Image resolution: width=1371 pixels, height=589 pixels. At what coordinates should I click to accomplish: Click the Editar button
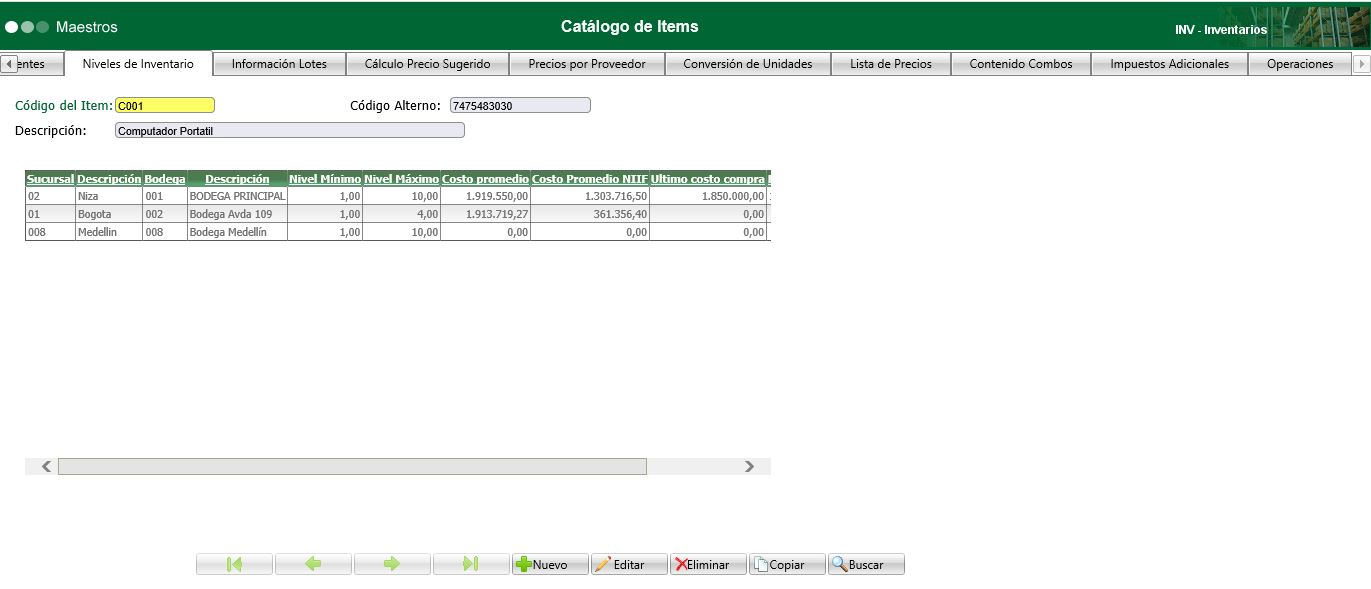point(629,564)
